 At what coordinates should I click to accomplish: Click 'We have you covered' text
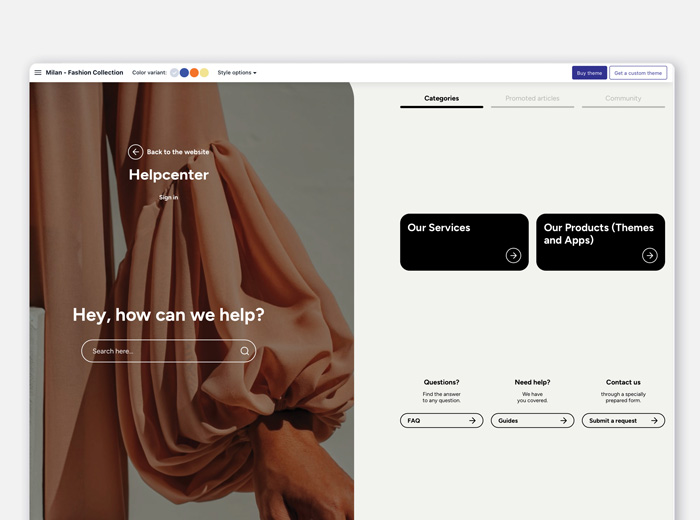click(x=532, y=397)
